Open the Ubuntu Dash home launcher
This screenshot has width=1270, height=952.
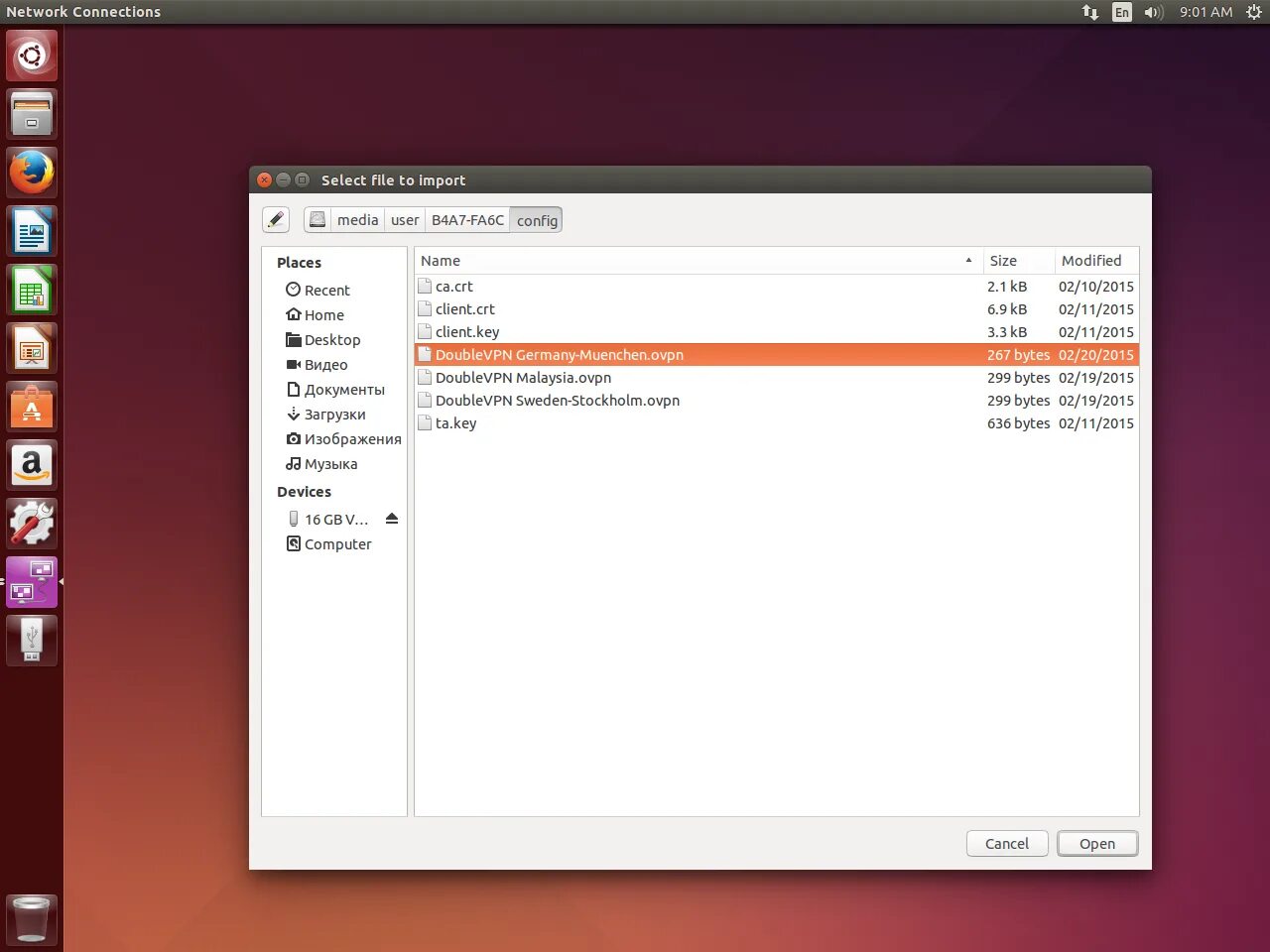click(32, 56)
